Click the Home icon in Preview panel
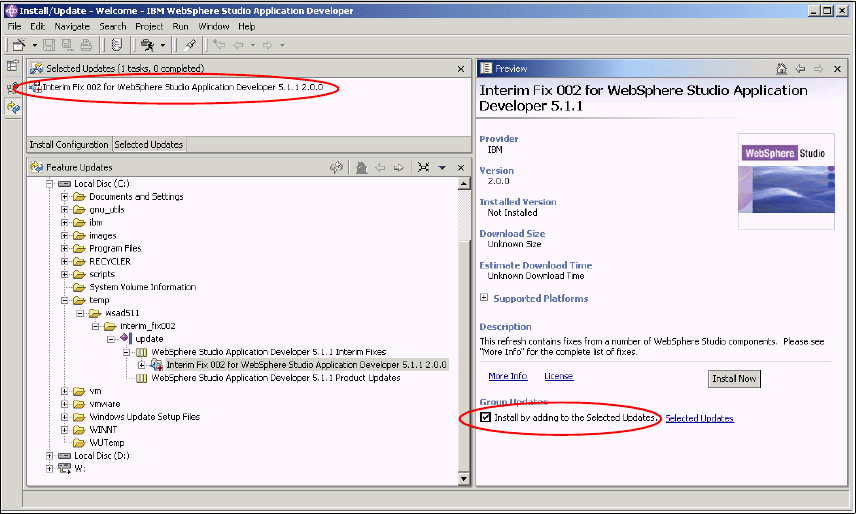The width and height of the screenshot is (856, 514). tap(782, 69)
